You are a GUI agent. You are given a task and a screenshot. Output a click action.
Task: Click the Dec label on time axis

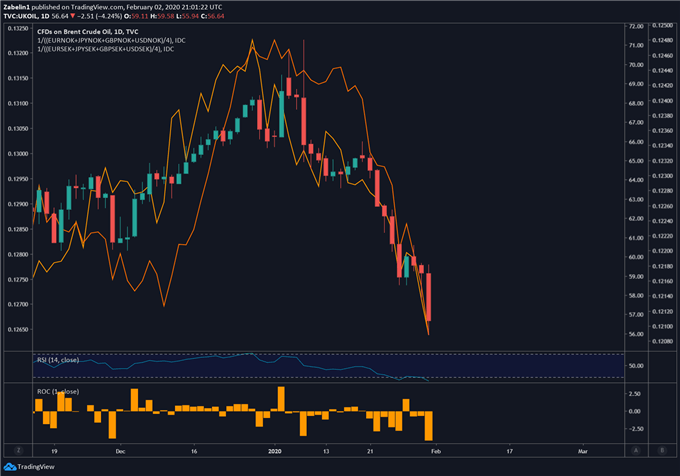click(x=120, y=451)
